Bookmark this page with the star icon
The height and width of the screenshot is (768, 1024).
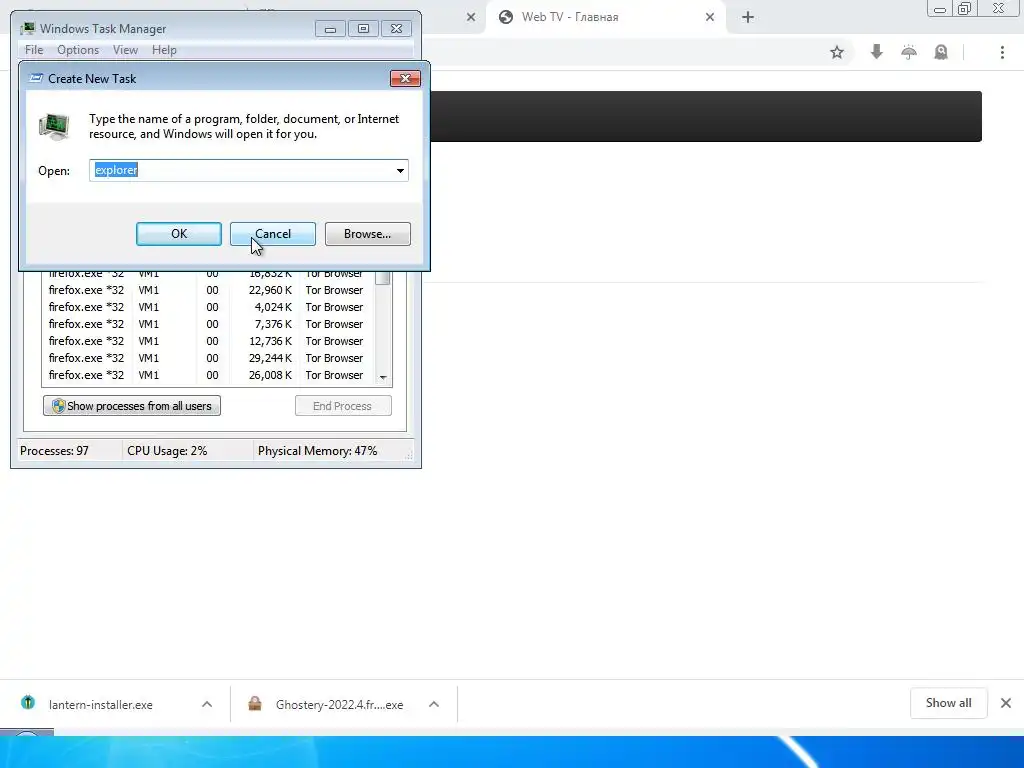[837, 52]
